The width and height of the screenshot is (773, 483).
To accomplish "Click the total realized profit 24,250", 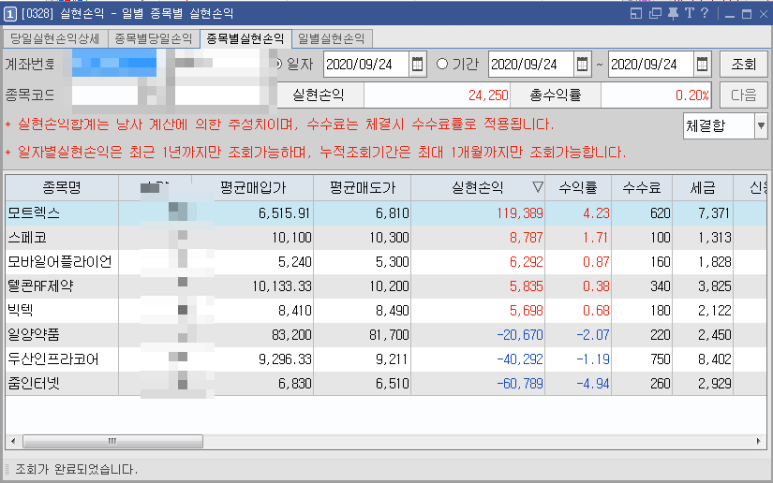I will (488, 95).
